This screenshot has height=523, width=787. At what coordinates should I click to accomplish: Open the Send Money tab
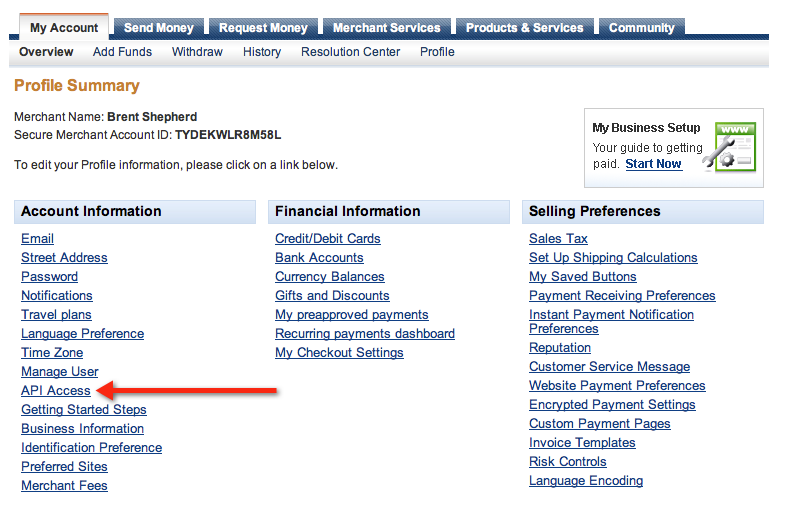(x=159, y=28)
